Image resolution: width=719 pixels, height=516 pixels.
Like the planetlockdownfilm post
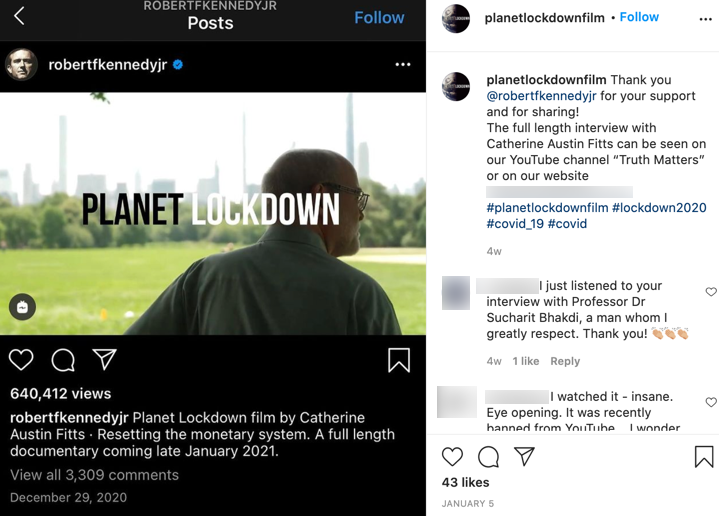tap(453, 457)
